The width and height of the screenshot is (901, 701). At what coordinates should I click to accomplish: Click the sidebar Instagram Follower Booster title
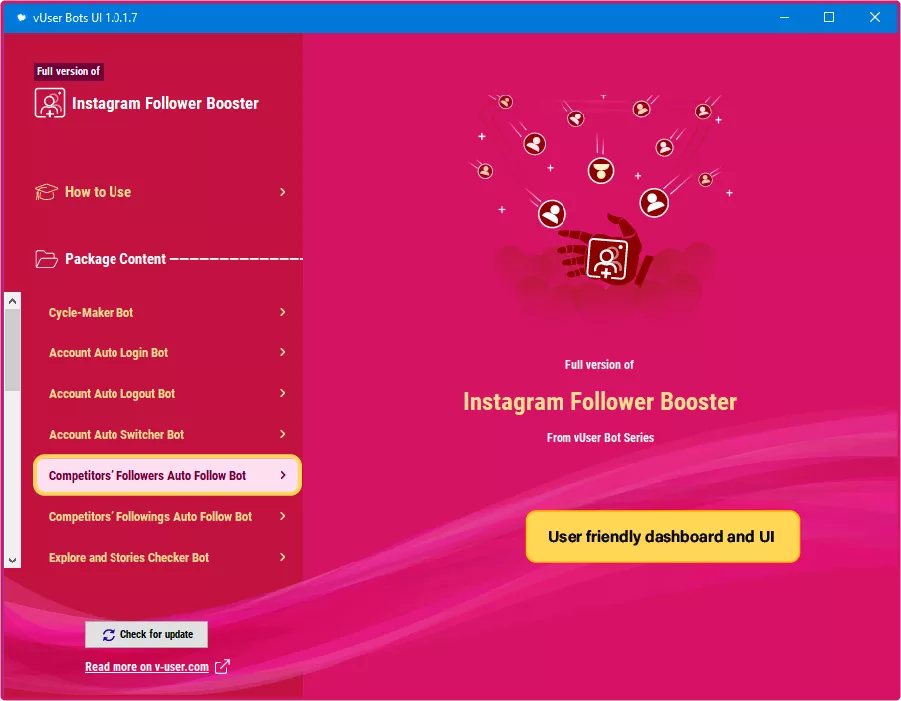pos(165,103)
